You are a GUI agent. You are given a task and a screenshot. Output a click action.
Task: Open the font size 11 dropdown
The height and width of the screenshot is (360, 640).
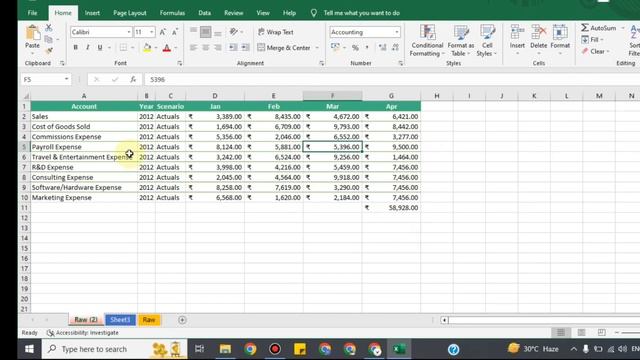151,32
